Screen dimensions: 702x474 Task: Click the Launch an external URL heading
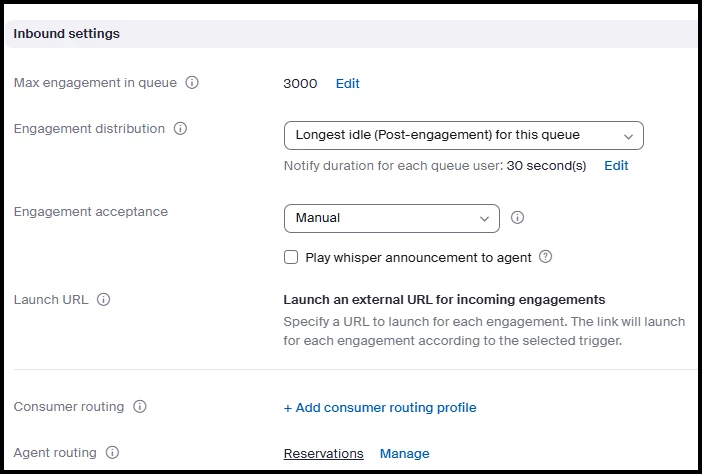click(x=444, y=299)
